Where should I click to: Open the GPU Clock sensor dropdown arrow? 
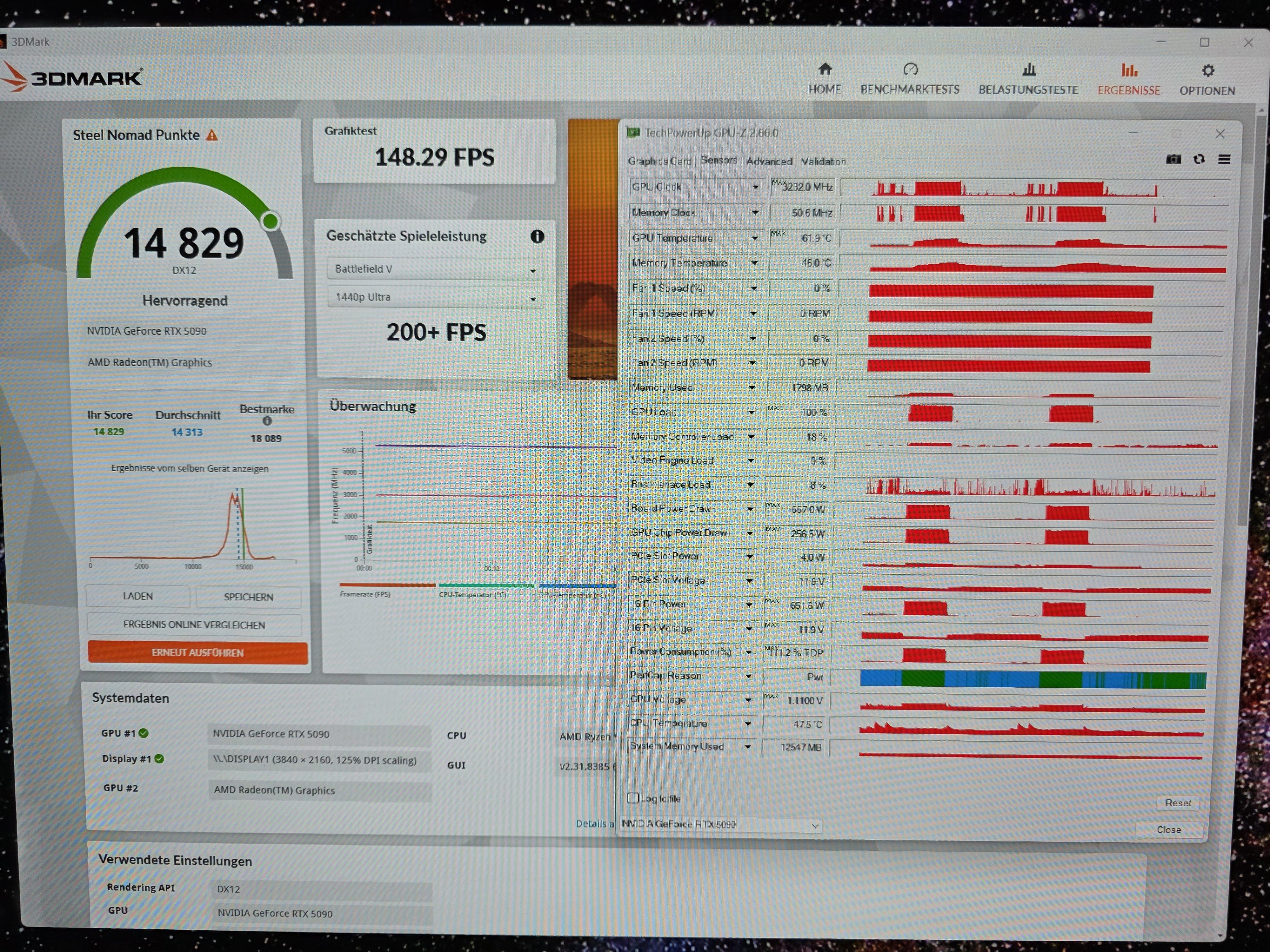click(x=755, y=187)
